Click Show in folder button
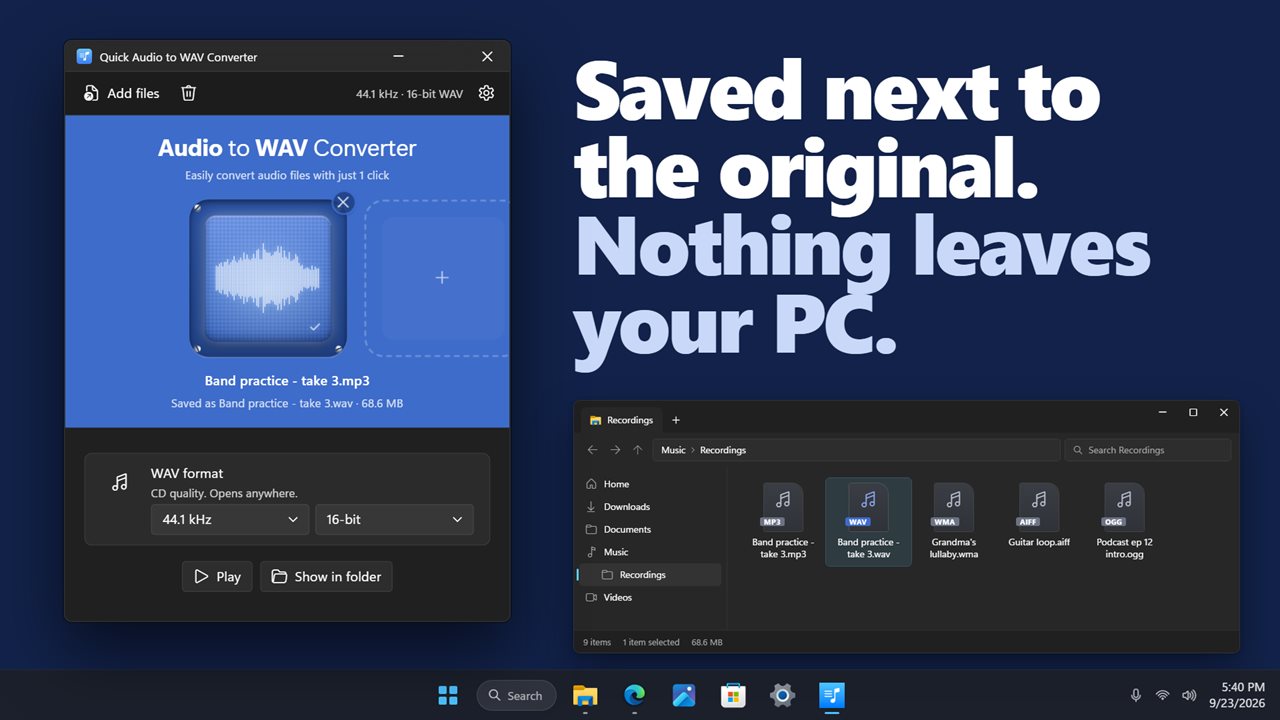The width and height of the screenshot is (1280, 720). click(326, 576)
